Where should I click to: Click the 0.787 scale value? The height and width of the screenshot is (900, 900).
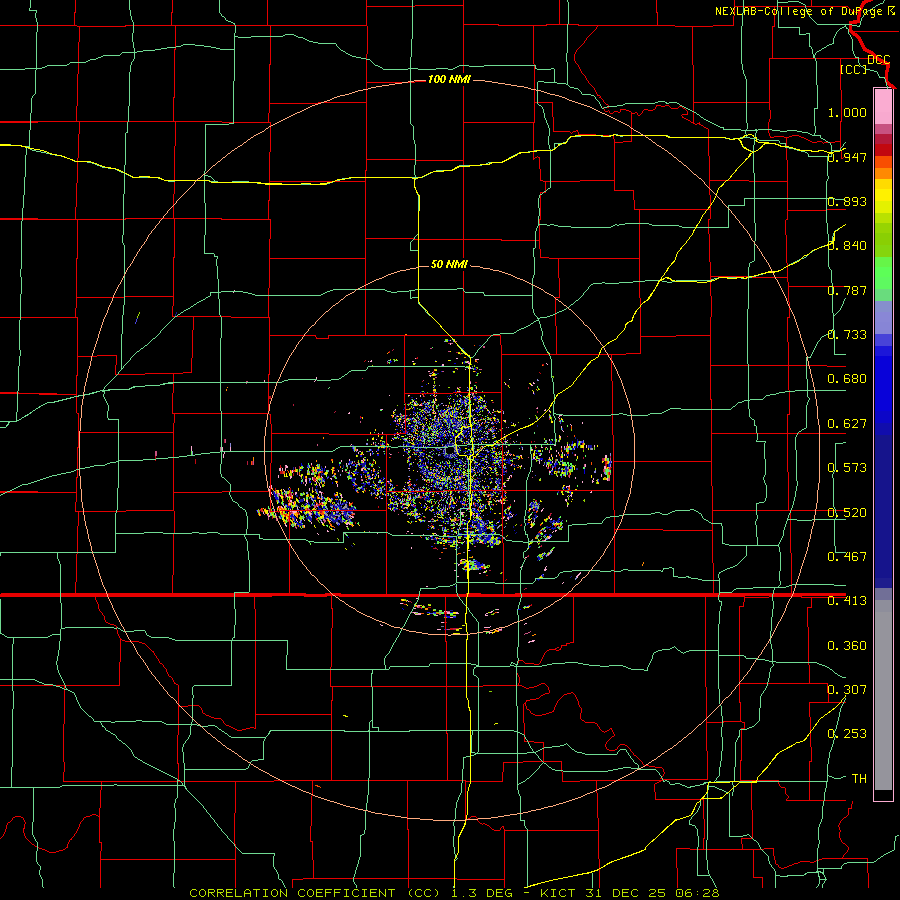847,290
